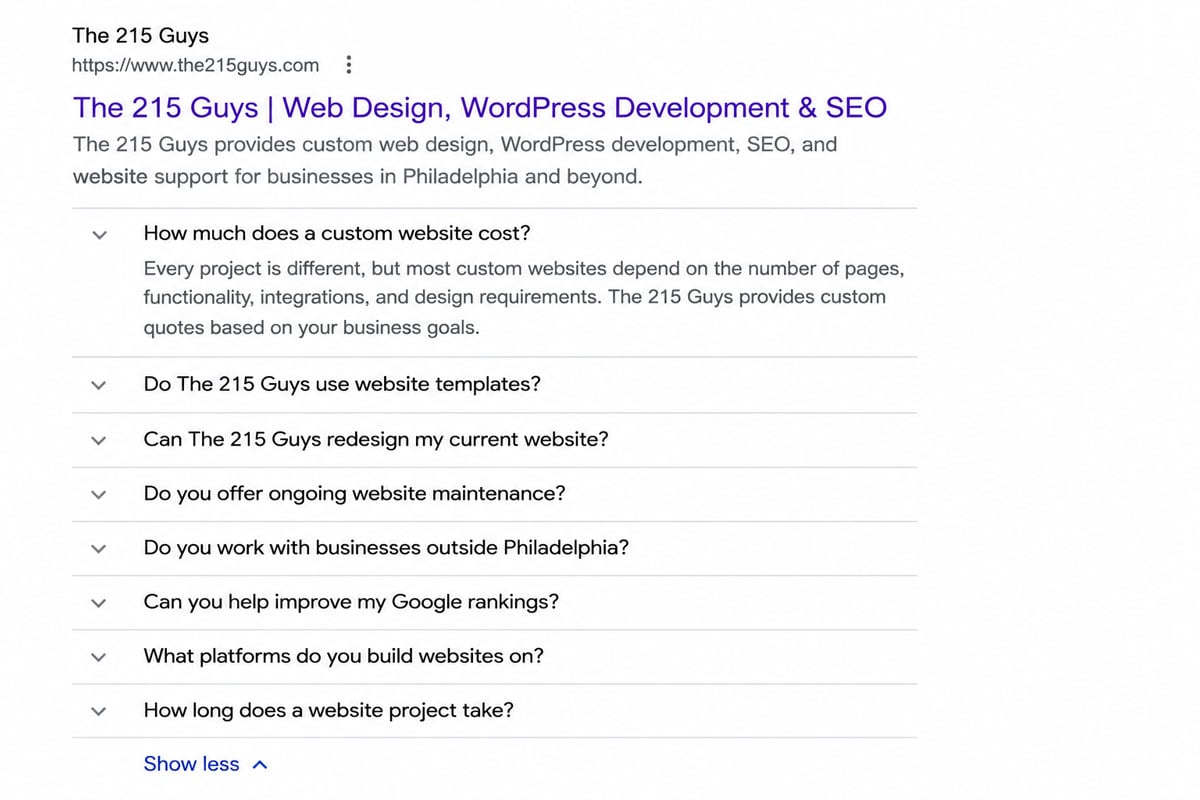Open the three-dot menu beside the URL
The width and height of the screenshot is (1200, 800).
coord(348,66)
